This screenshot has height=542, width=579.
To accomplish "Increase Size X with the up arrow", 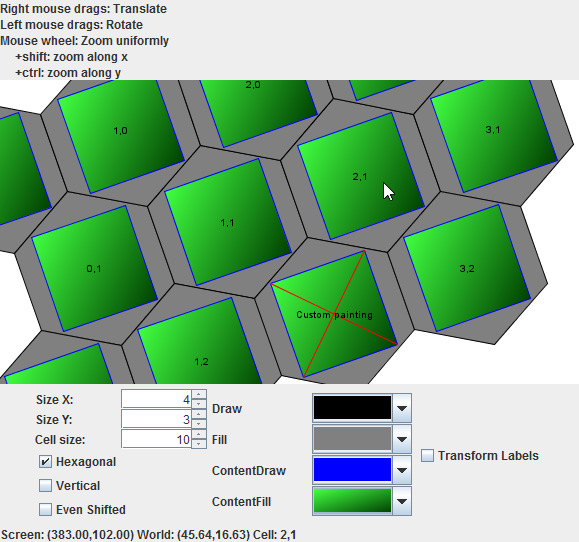I will pos(199,394).
